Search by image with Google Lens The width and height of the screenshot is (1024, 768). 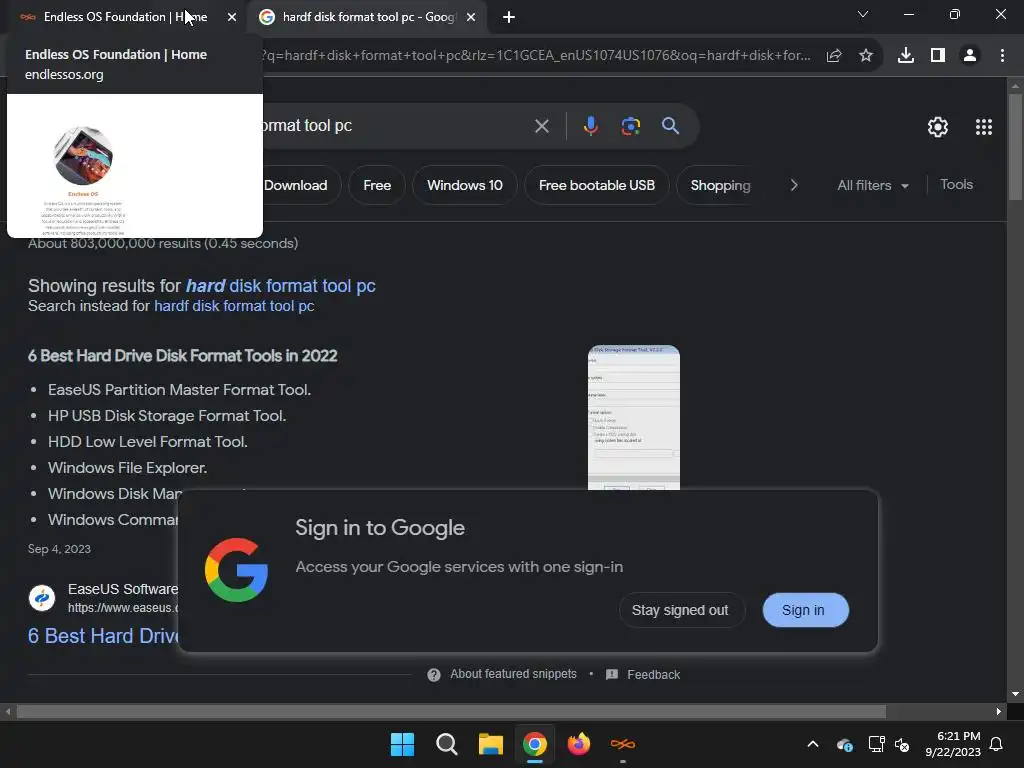[631, 126]
